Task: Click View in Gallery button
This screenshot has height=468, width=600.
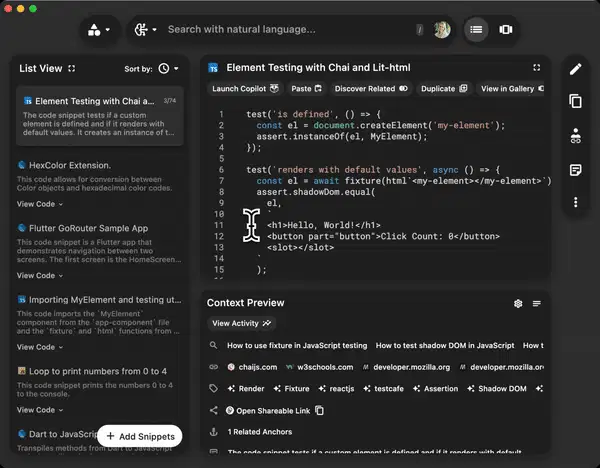Action: coord(511,89)
